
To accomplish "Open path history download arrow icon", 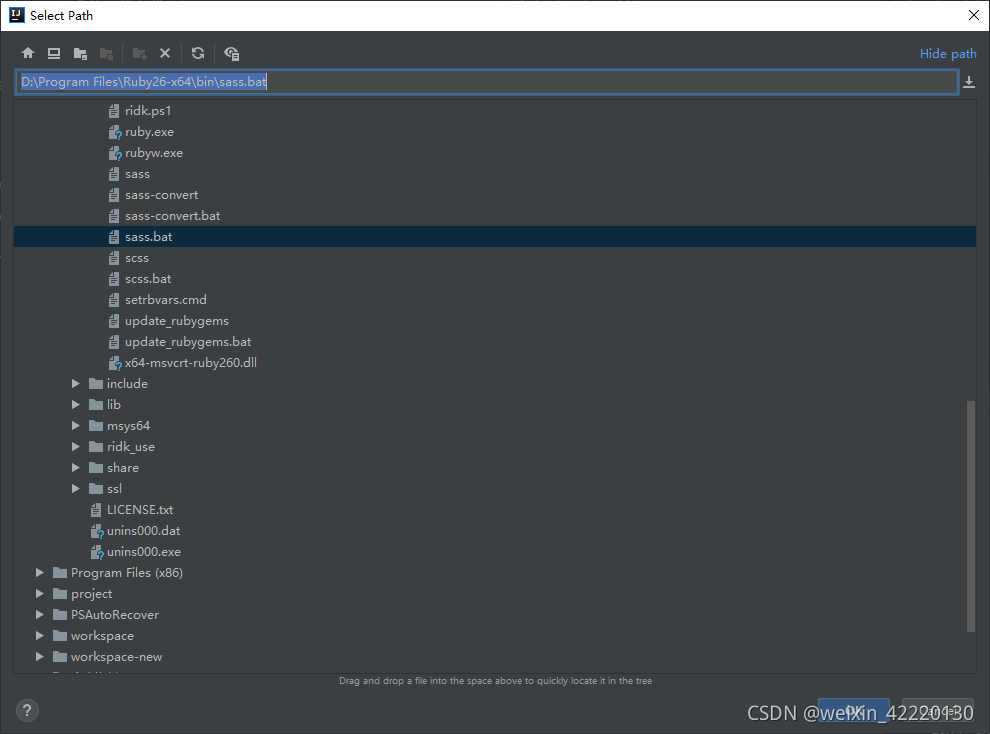I will click(969, 81).
